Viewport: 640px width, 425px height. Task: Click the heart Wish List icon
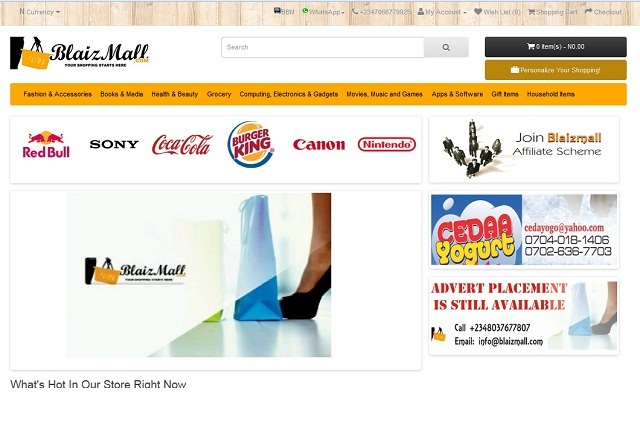tap(478, 11)
